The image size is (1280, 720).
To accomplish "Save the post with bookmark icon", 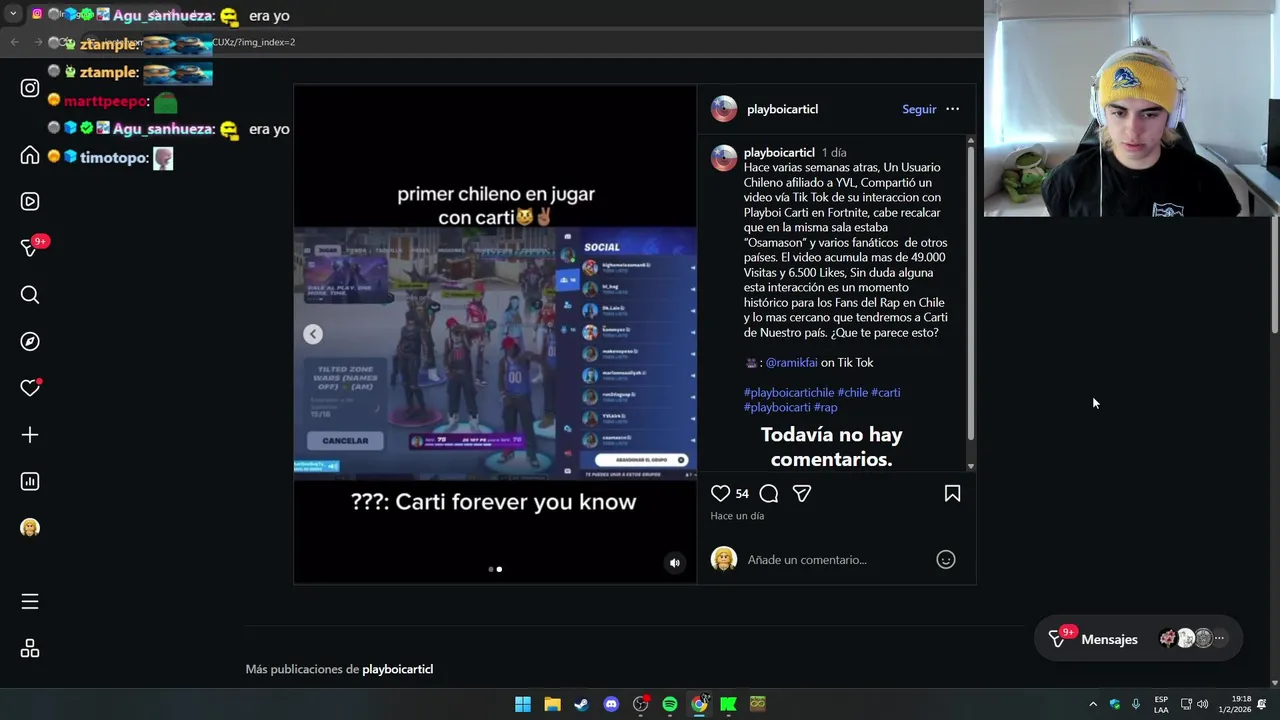I will (x=952, y=493).
